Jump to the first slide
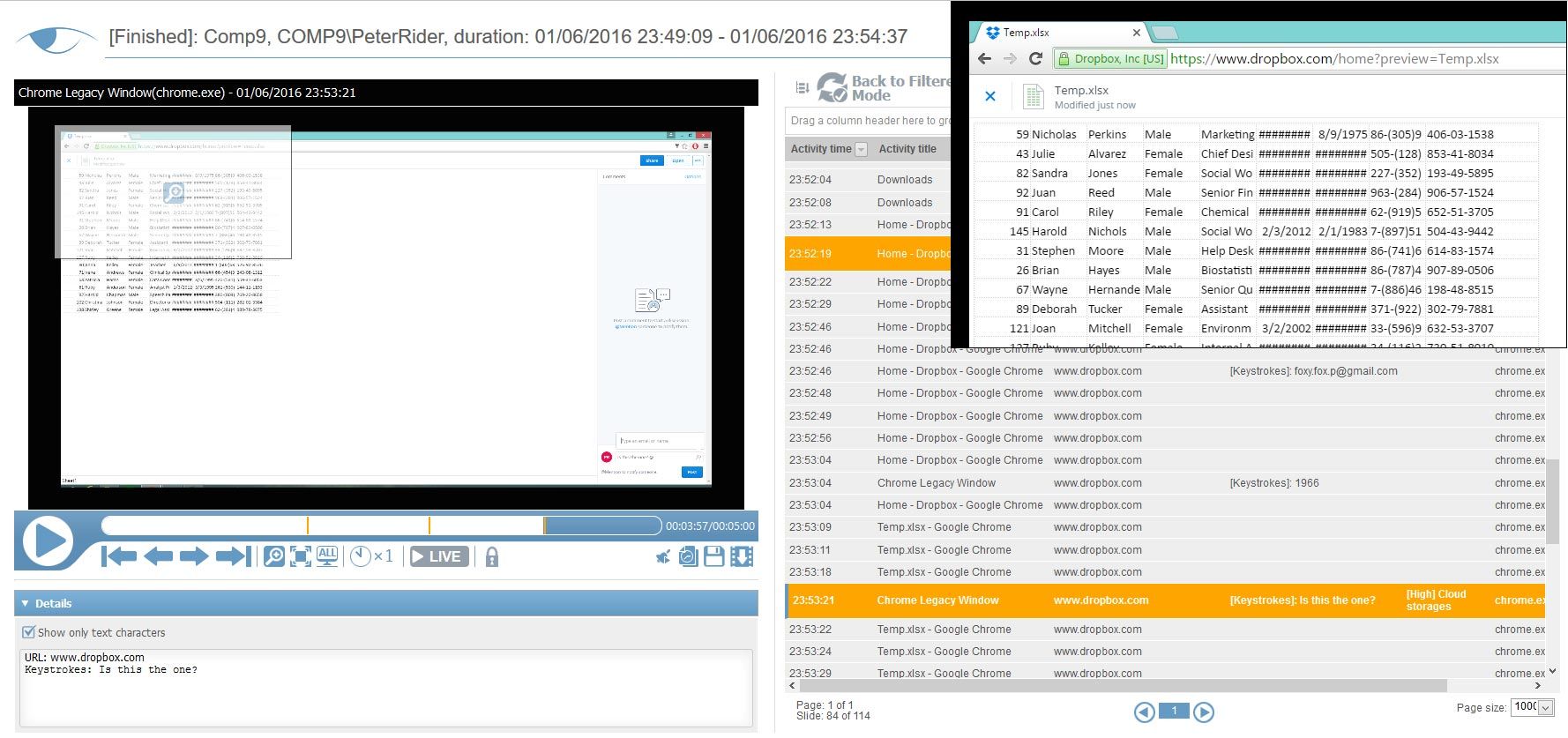This screenshot has width=1568, height=738. point(119,556)
